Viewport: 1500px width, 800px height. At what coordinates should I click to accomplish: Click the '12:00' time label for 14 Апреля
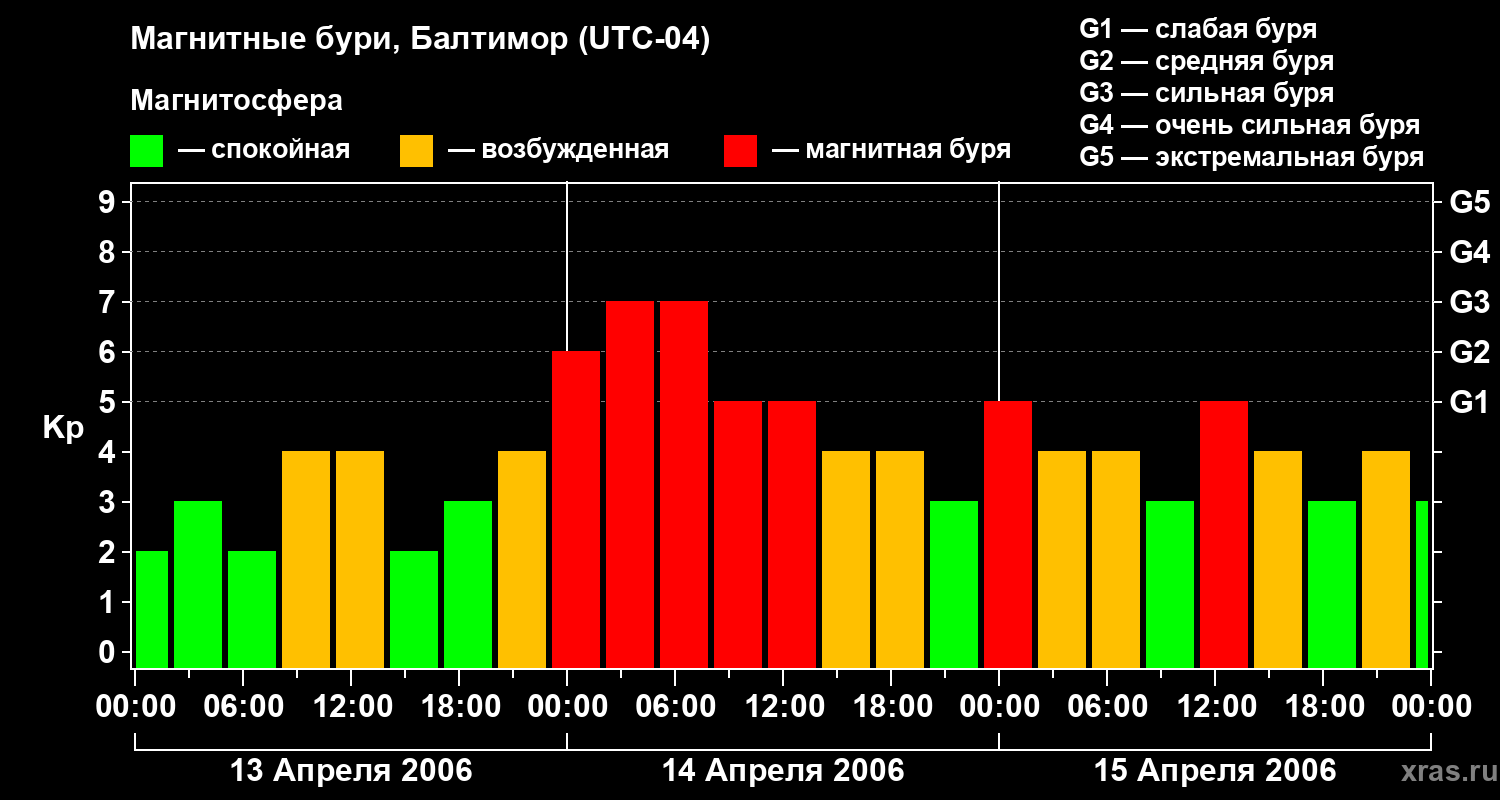pos(783,707)
